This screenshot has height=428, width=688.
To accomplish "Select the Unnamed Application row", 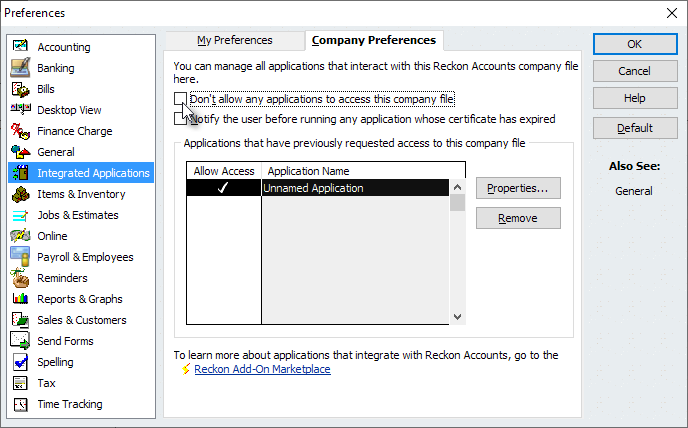I will coord(318,188).
